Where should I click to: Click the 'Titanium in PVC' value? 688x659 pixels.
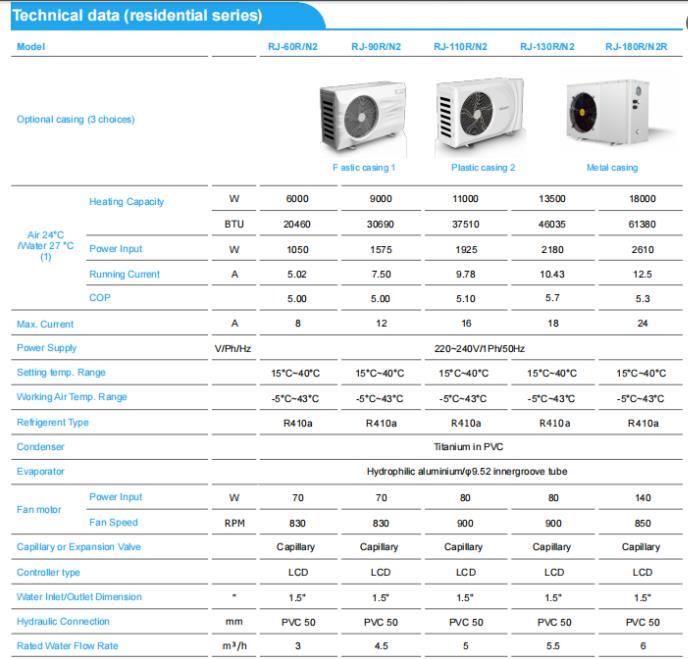[x=469, y=447]
